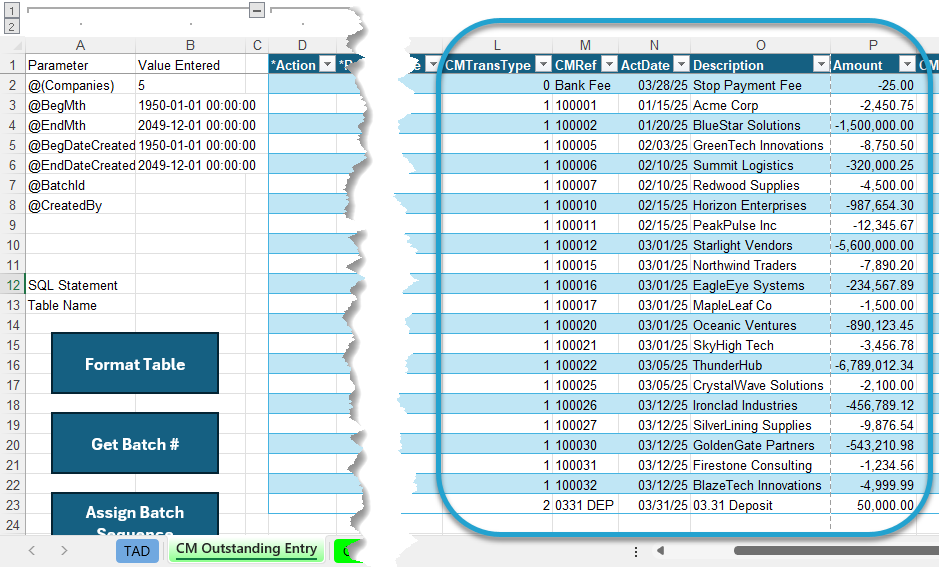The height and width of the screenshot is (567, 939).
Task: Click cell '@(Companies)'
Action: pyautogui.click(x=80, y=85)
